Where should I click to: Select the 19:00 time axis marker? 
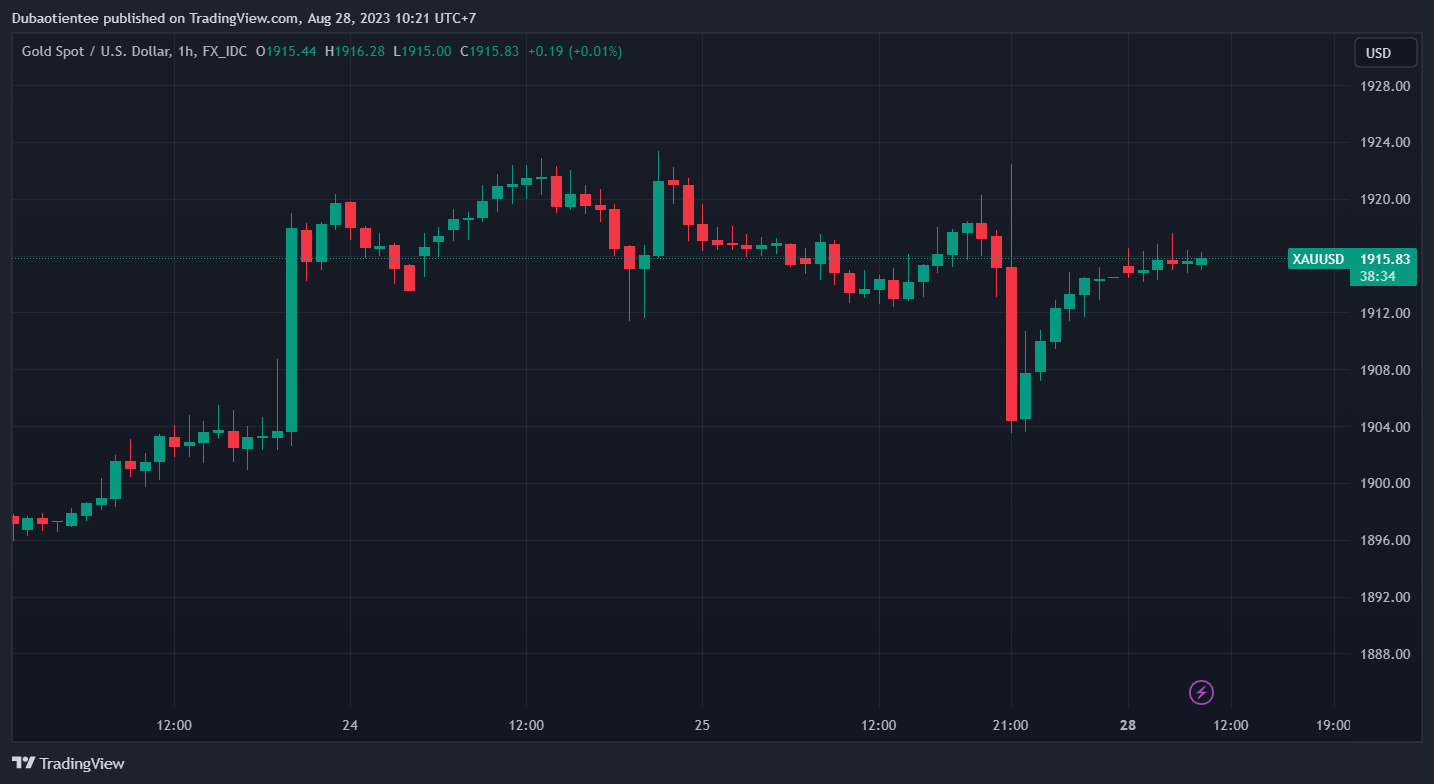(1334, 725)
